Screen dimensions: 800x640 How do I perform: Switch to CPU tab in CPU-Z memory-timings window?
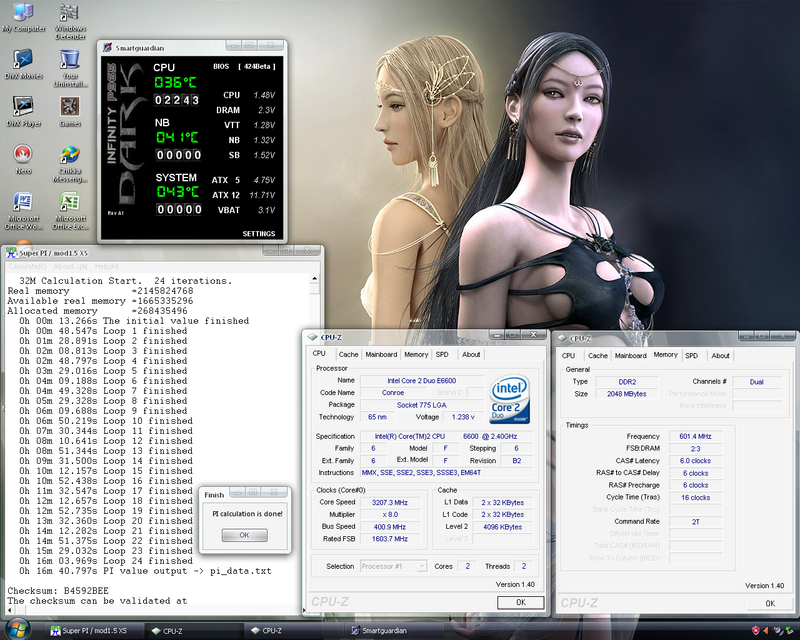coord(568,355)
